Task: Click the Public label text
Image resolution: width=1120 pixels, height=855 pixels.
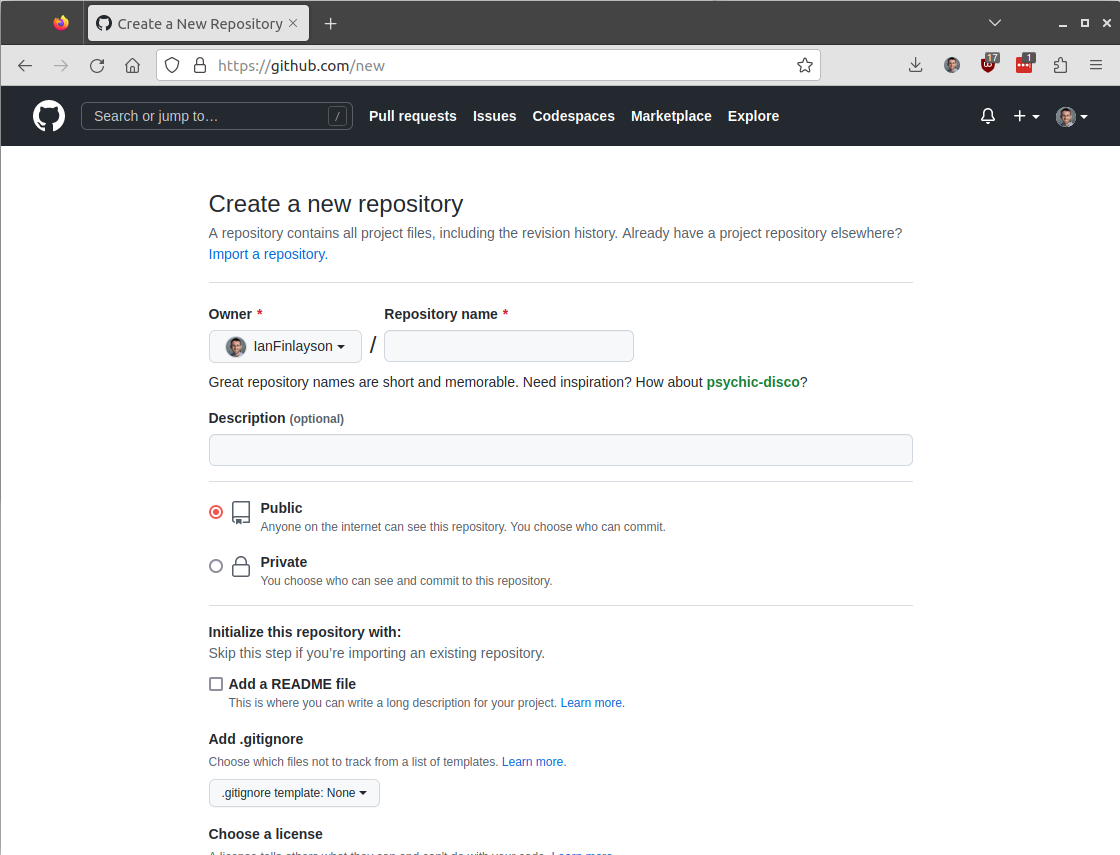Action: 281,508
